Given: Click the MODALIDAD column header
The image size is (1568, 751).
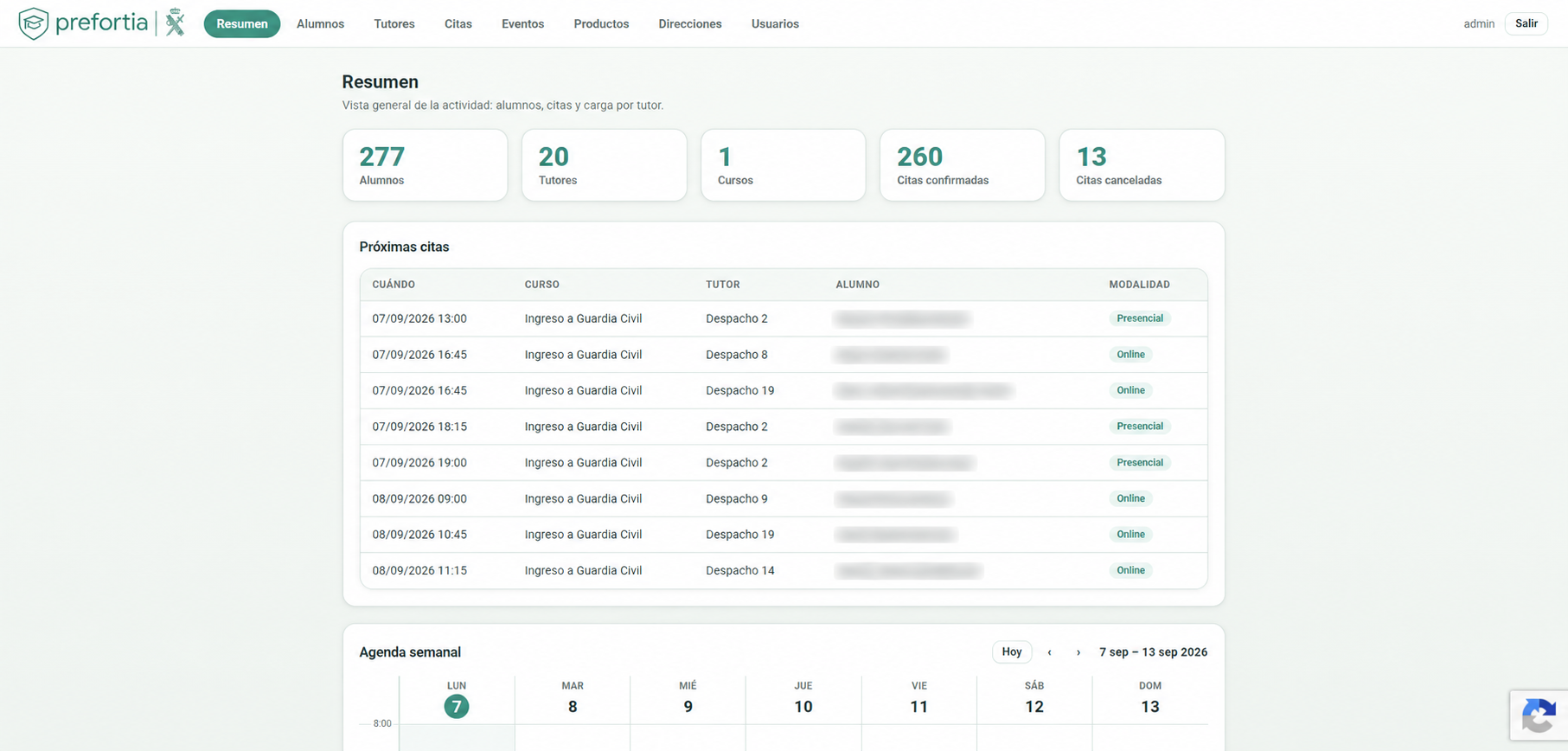Looking at the screenshot, I should pyautogui.click(x=1139, y=285).
